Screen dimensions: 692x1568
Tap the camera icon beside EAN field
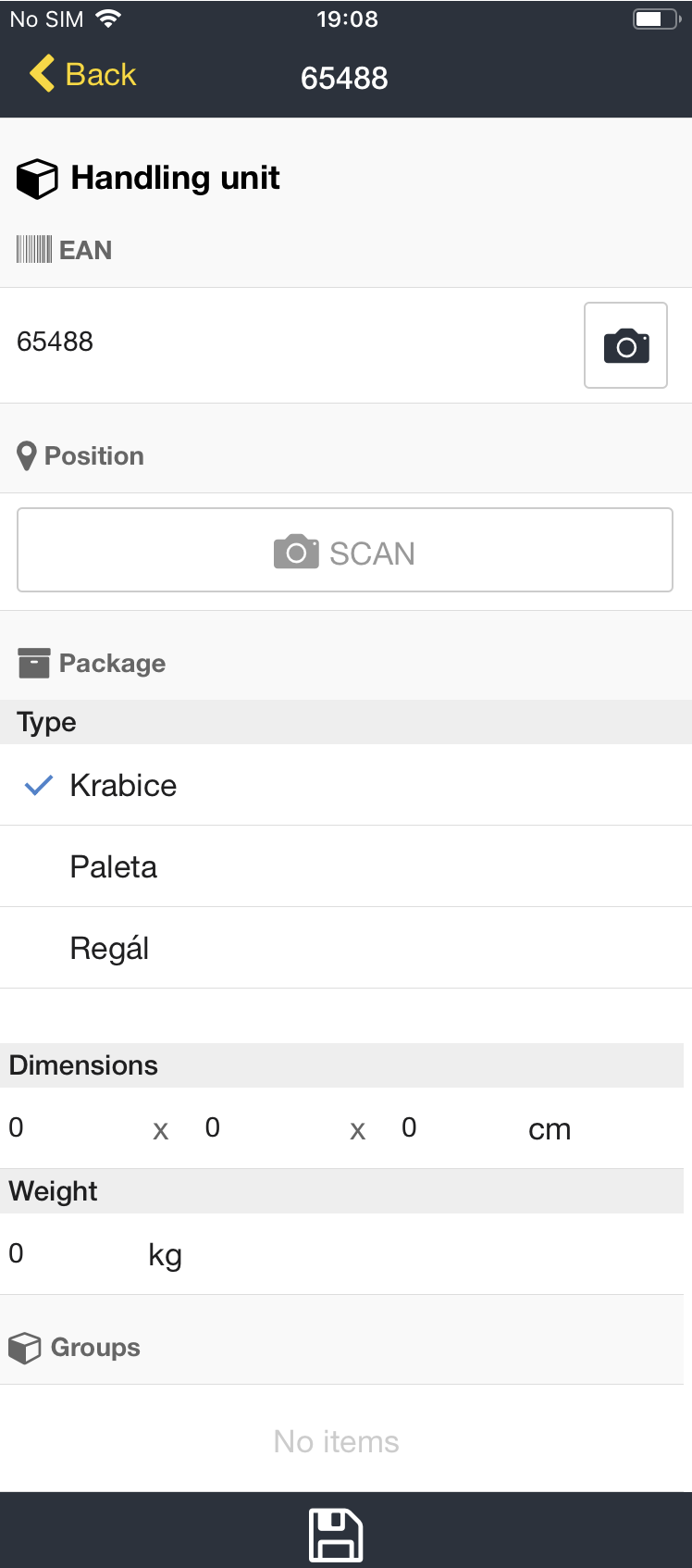pos(625,345)
